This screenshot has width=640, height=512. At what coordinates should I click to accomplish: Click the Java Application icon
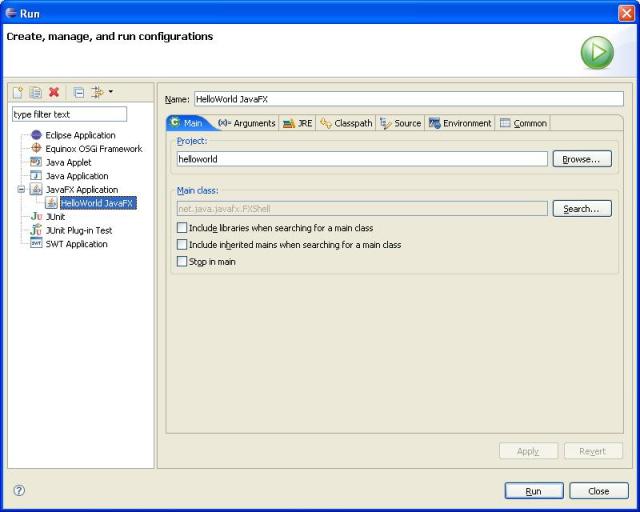[x=36, y=176]
